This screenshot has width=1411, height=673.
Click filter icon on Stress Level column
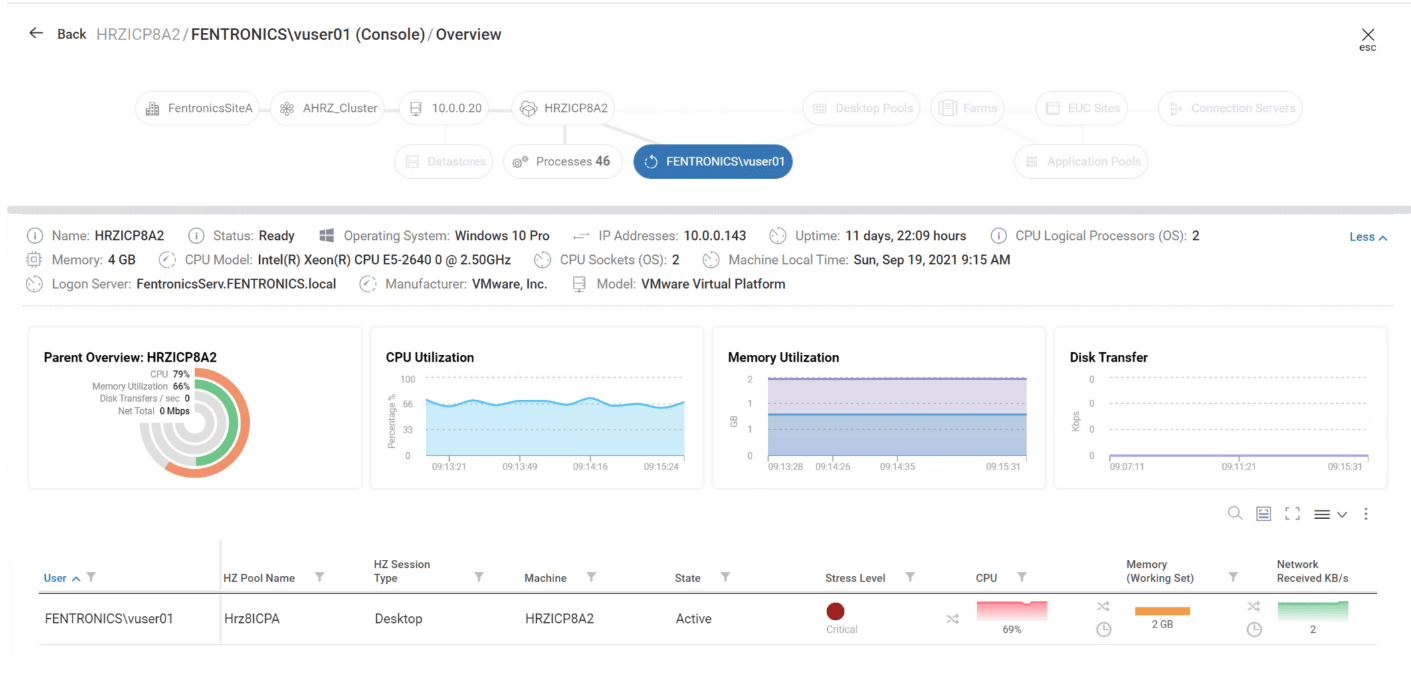tap(910, 577)
